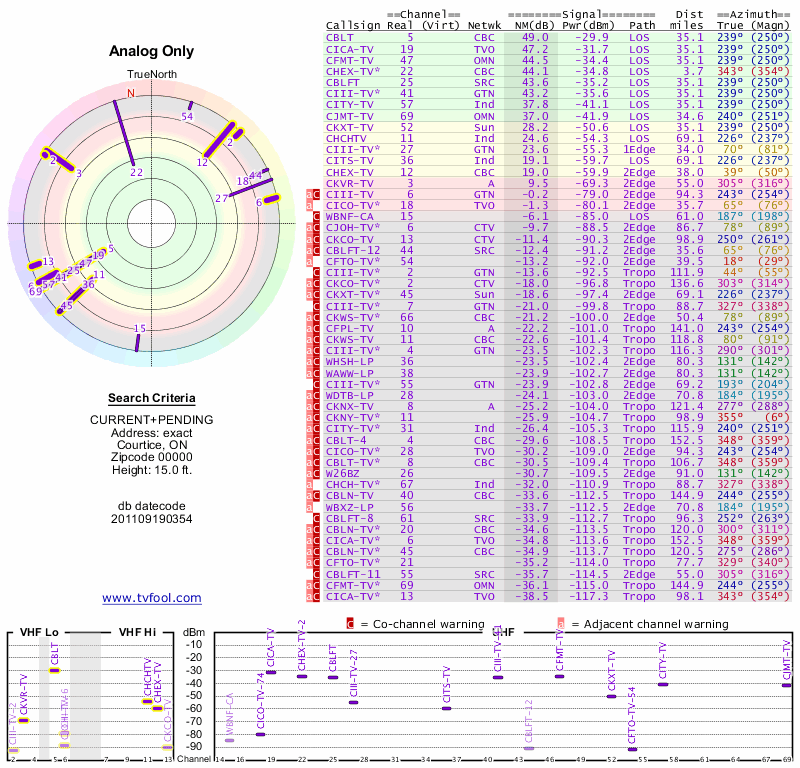Click the Netwk column header
The height and width of the screenshot is (768, 800).
tap(484, 26)
